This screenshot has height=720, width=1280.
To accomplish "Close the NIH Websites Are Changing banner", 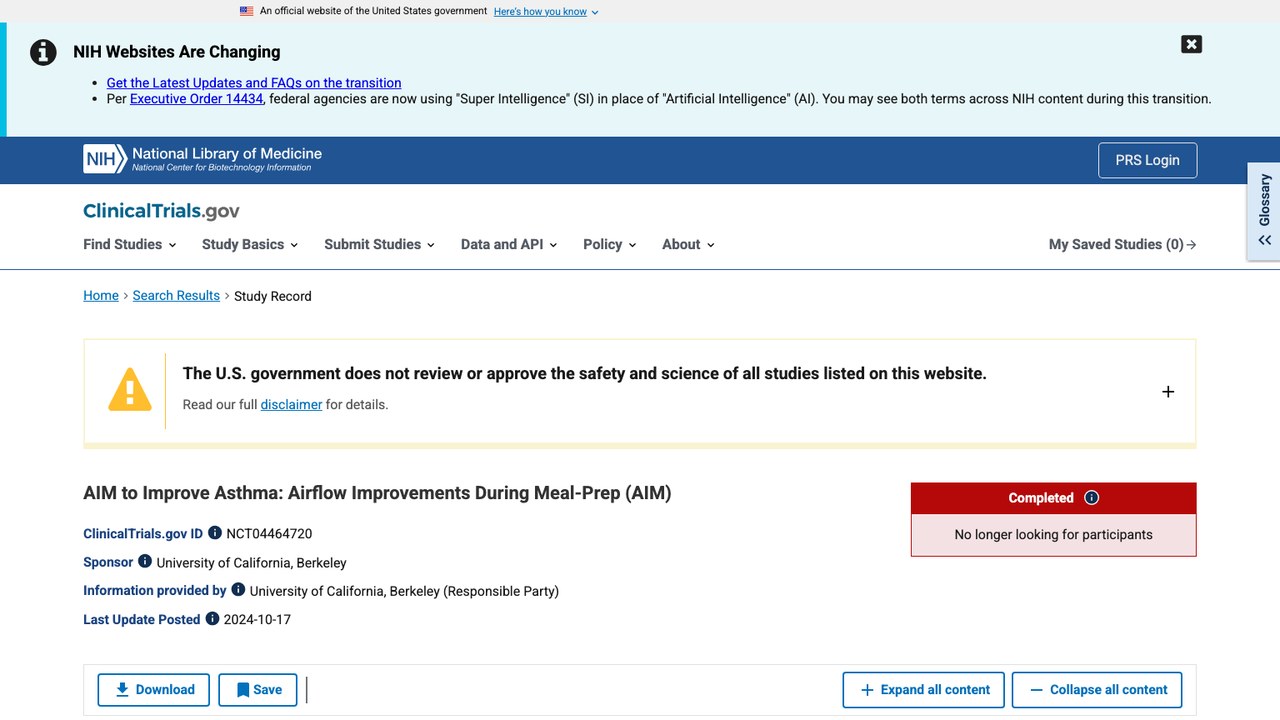I will [x=1191, y=44].
